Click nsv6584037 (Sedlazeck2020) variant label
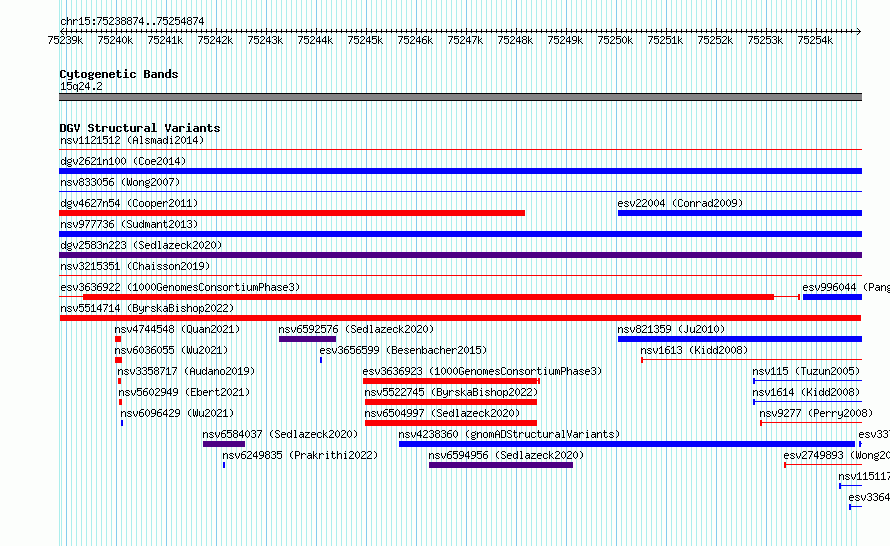890x546 pixels. [280, 434]
